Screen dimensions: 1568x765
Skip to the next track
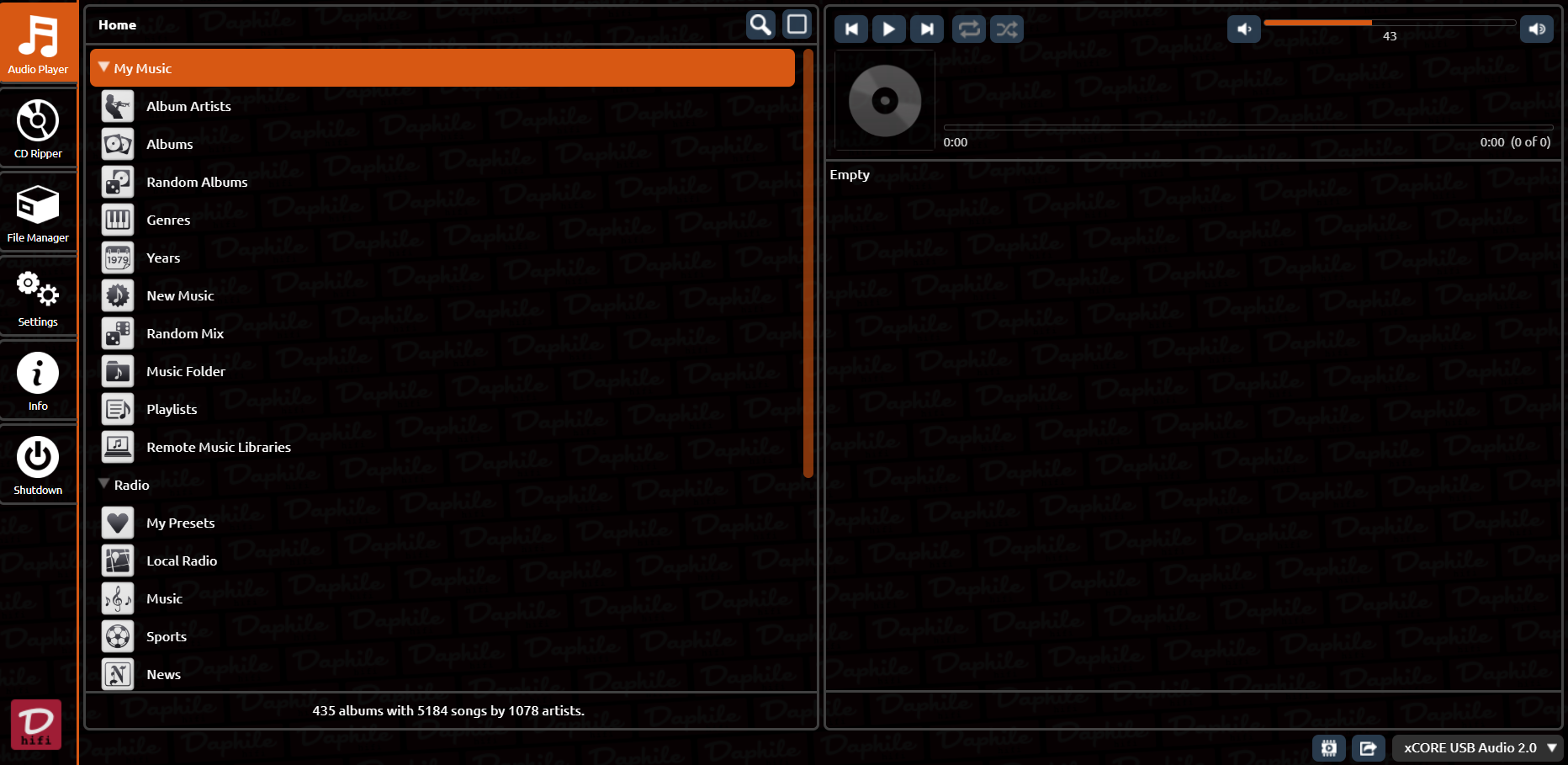pyautogui.click(x=926, y=29)
